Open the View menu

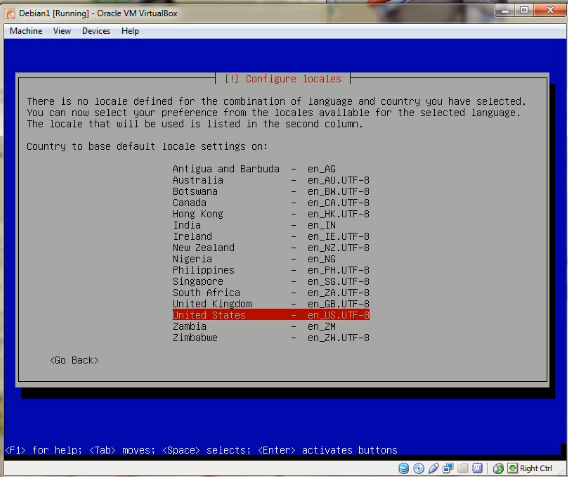click(62, 31)
